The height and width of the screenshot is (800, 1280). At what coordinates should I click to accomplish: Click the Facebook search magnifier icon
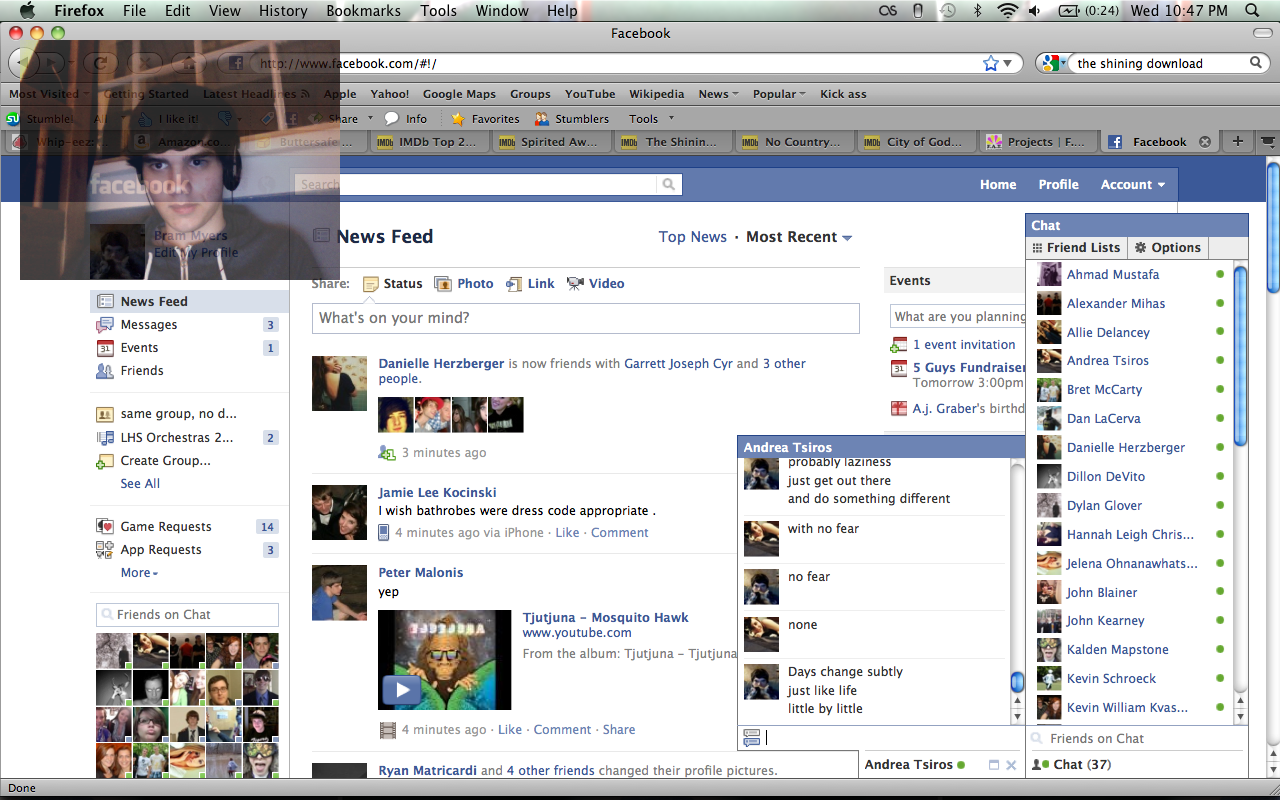pyautogui.click(x=669, y=184)
